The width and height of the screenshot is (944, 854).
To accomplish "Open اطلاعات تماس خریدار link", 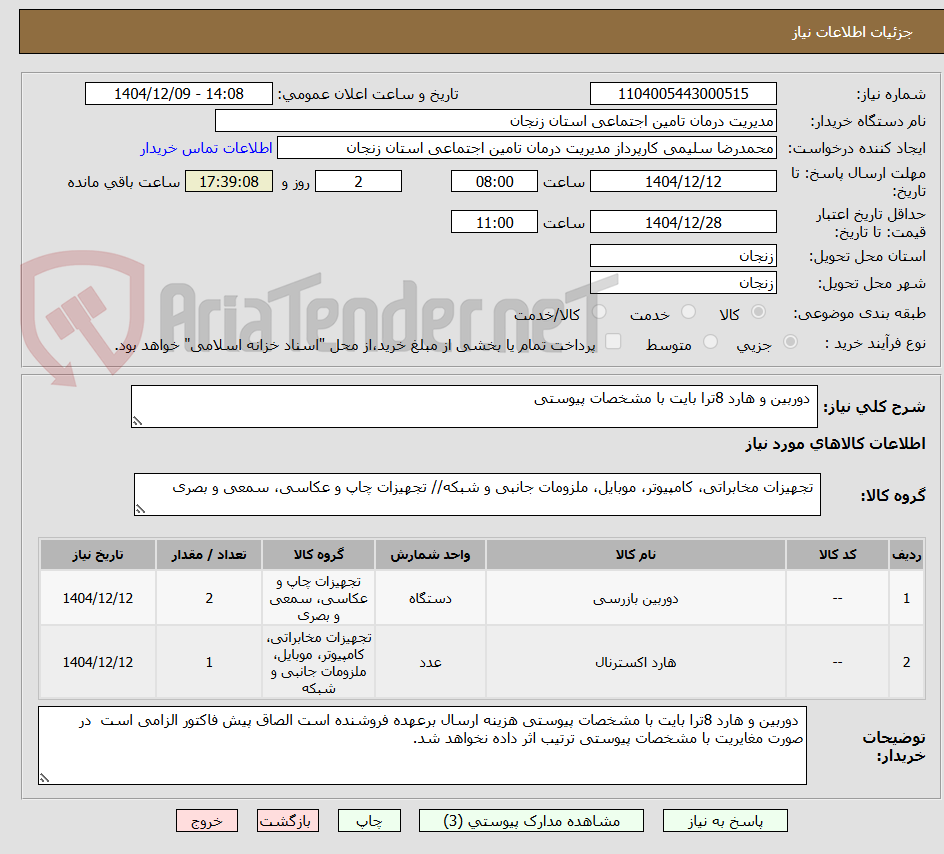I will (x=206, y=148).
